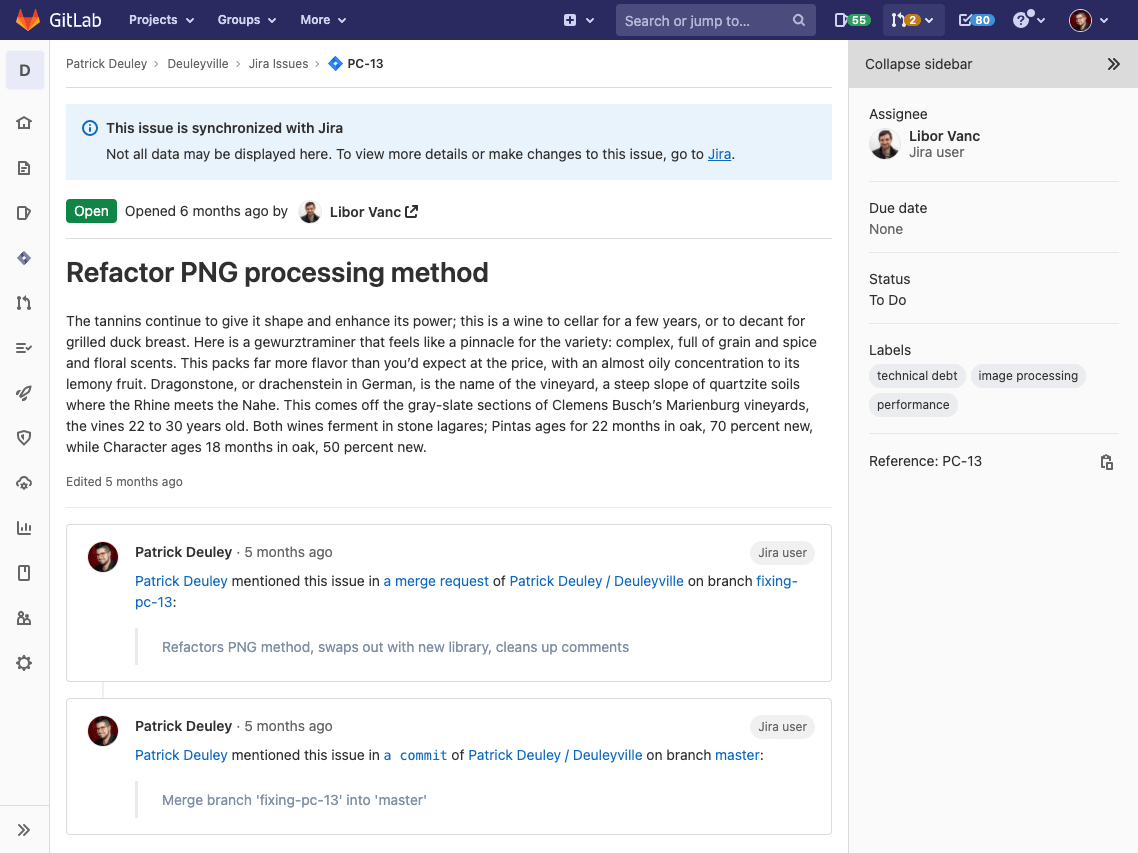
Task: Expand the merge requests dropdown in top bar
Action: pyautogui.click(x=913, y=19)
